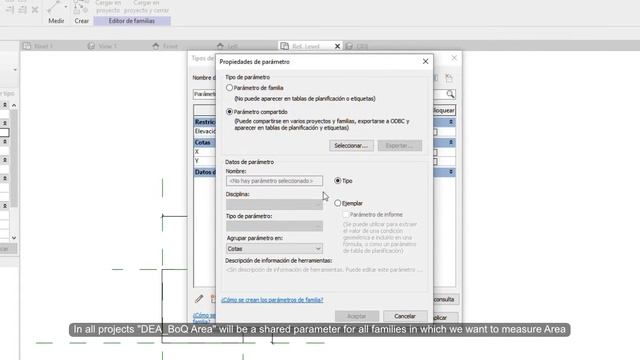Click the Editor de familias panel label
This screenshot has width=640, height=360.
(x=131, y=21)
